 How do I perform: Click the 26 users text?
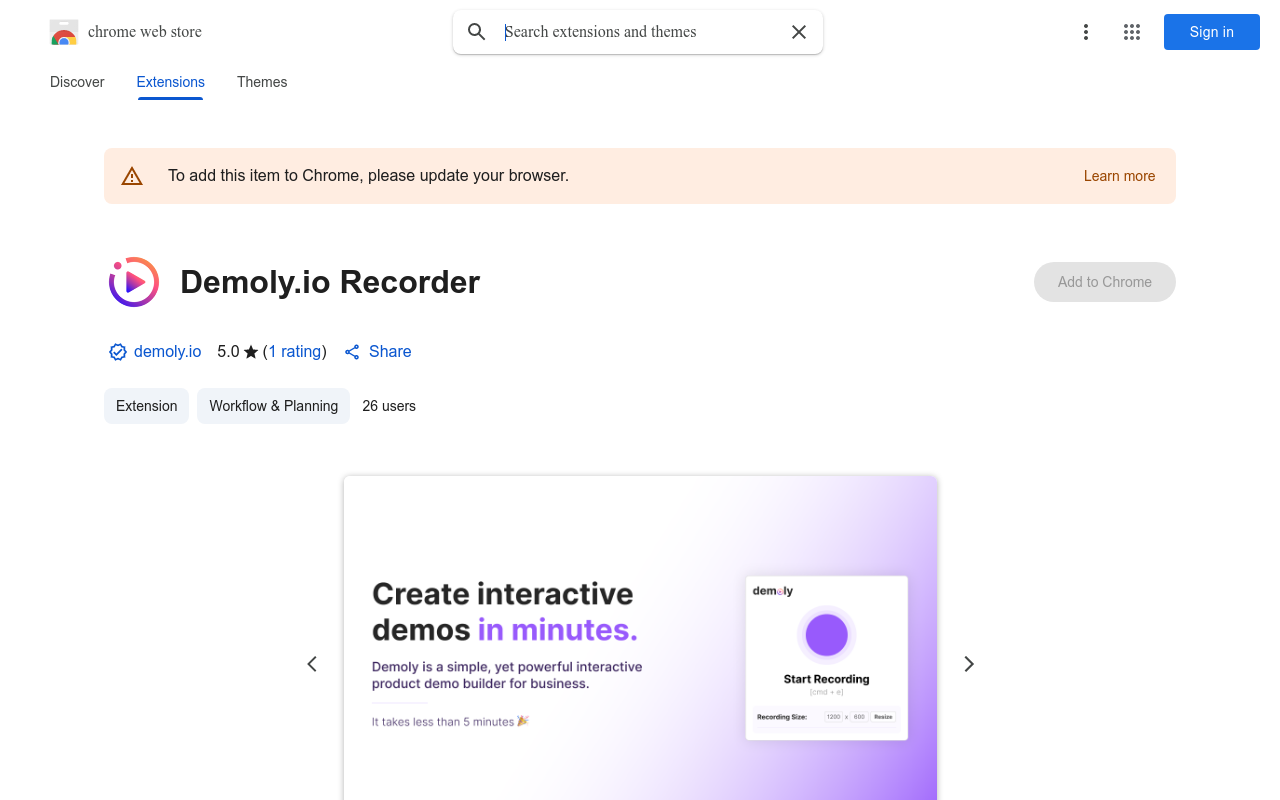(x=389, y=406)
